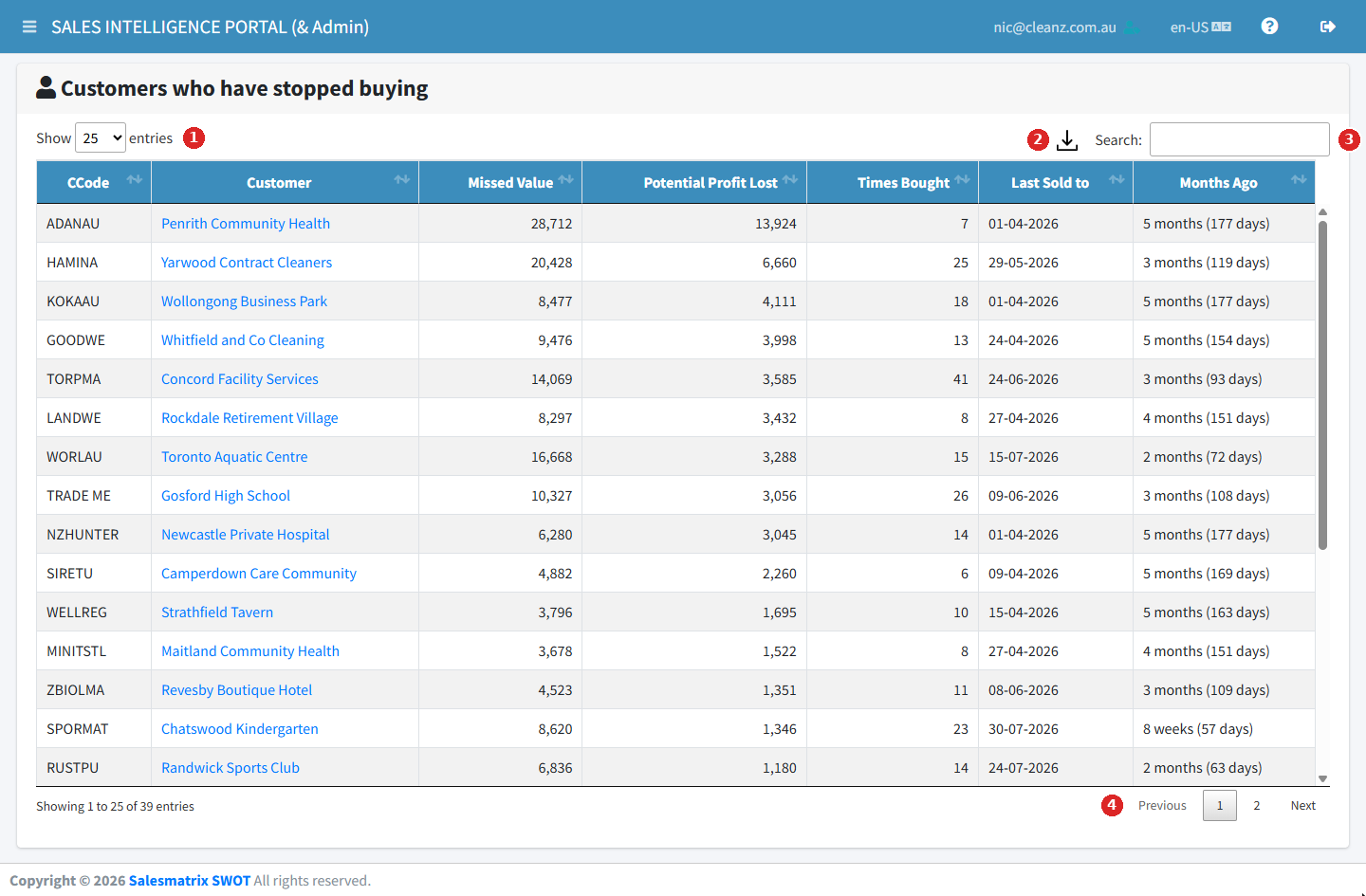
Task: Open customer Penrith Community Health
Action: [x=246, y=224]
